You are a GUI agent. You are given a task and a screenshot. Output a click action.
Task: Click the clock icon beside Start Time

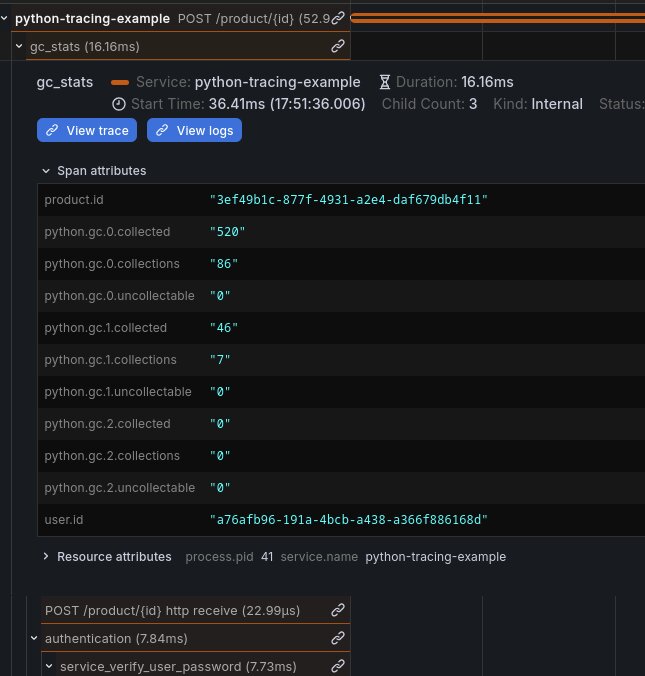pos(119,104)
